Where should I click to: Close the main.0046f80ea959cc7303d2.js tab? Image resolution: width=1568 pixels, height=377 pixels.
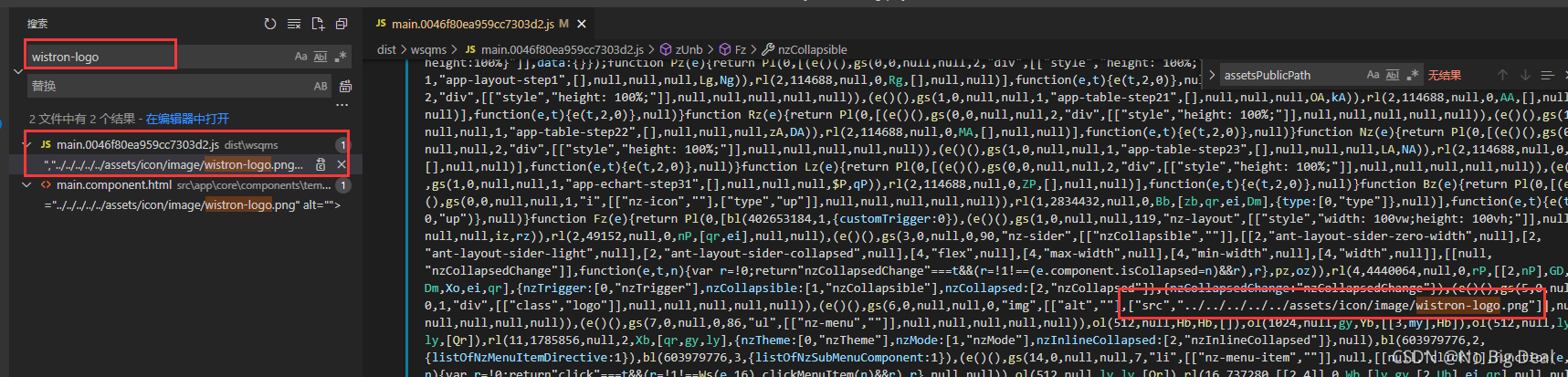coord(582,24)
